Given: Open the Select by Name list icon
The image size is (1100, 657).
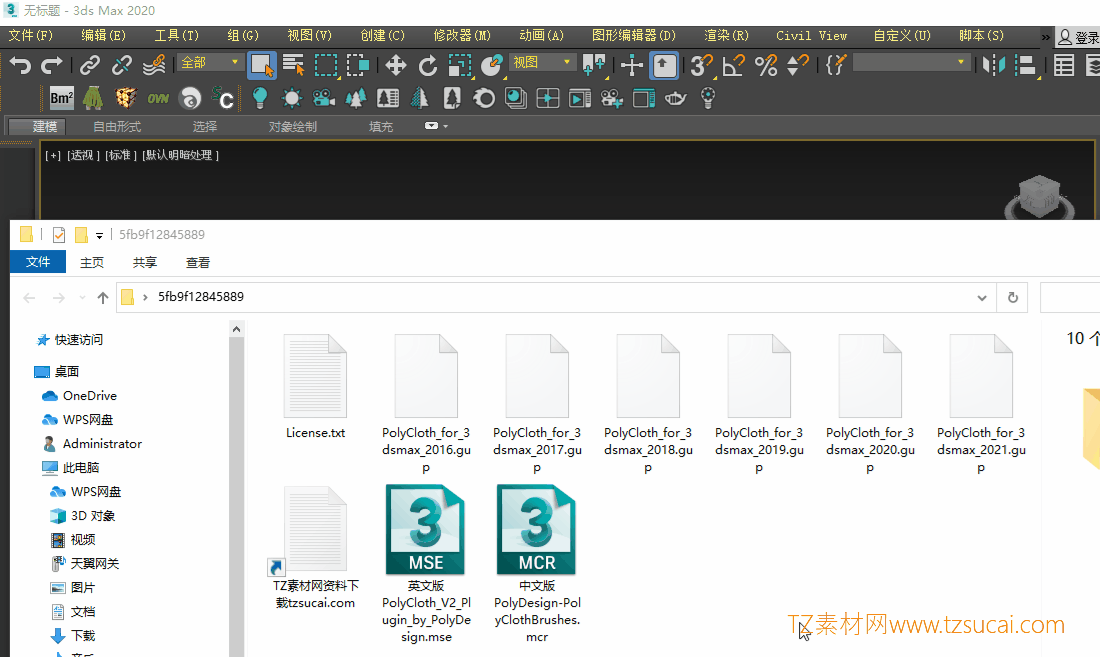Looking at the screenshot, I should 293,65.
